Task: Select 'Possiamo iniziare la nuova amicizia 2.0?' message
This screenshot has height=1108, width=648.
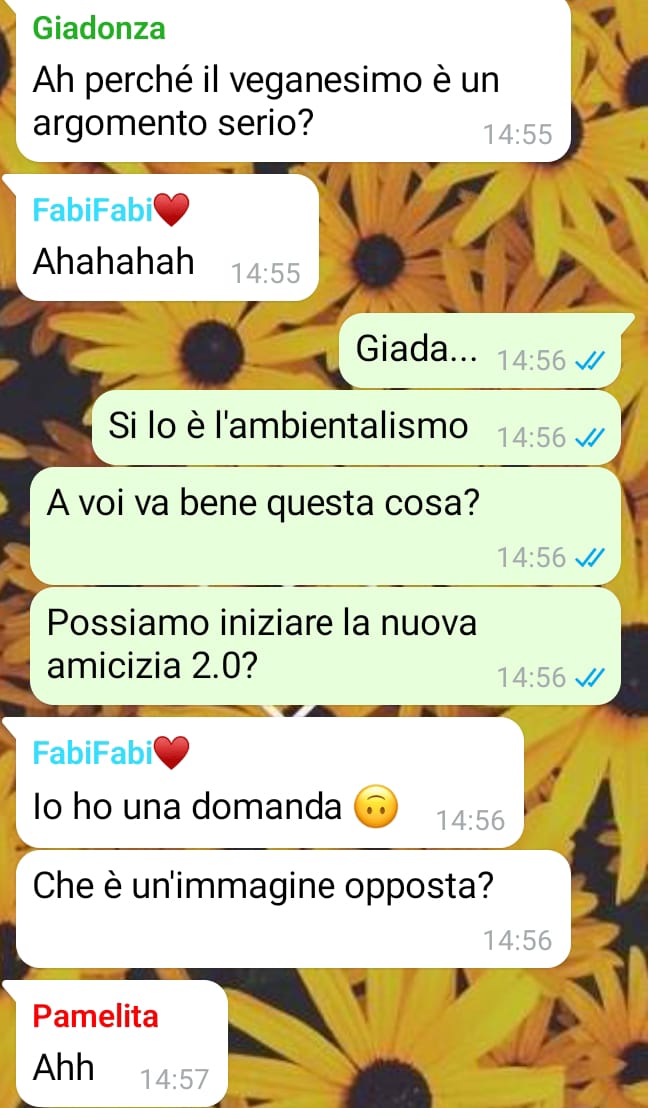Action: [325, 647]
